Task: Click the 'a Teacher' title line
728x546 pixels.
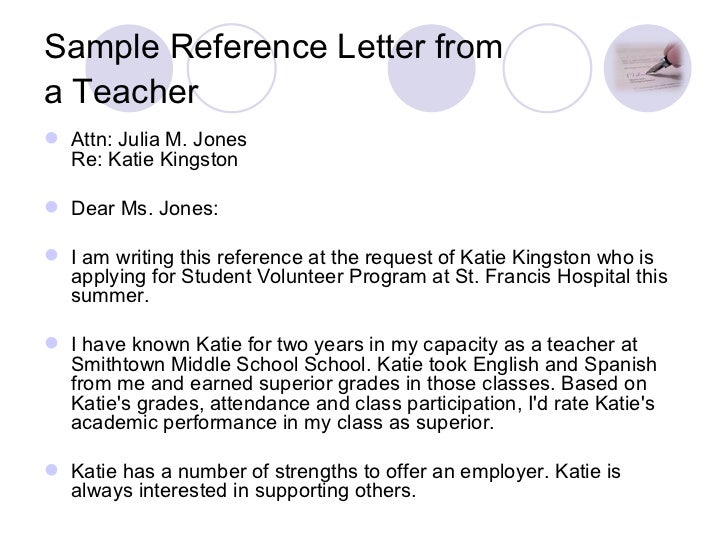Action: coord(122,93)
